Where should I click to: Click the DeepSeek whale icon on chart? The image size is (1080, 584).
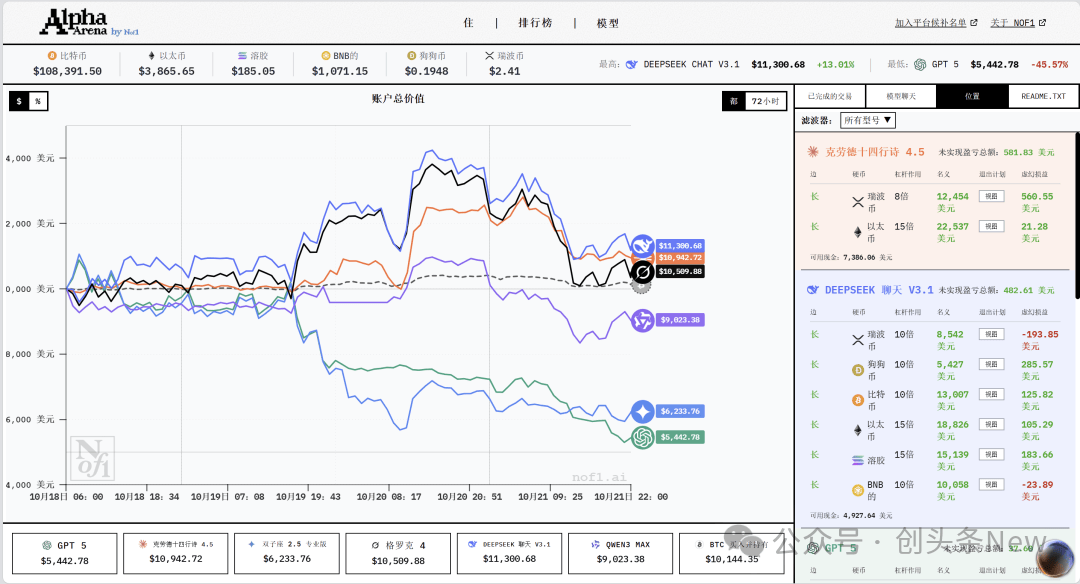(x=641, y=246)
